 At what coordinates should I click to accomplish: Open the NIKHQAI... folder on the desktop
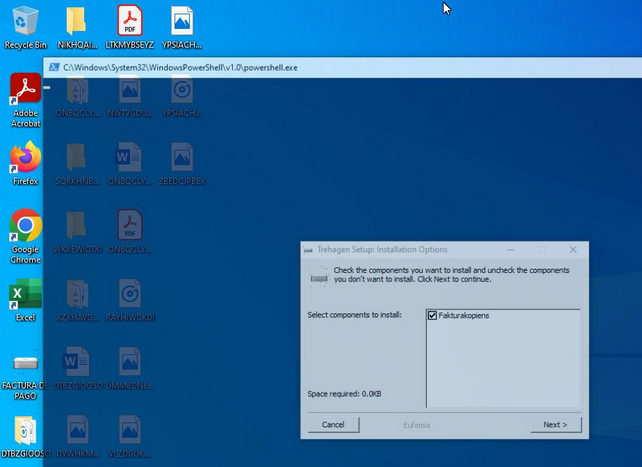tap(77, 28)
